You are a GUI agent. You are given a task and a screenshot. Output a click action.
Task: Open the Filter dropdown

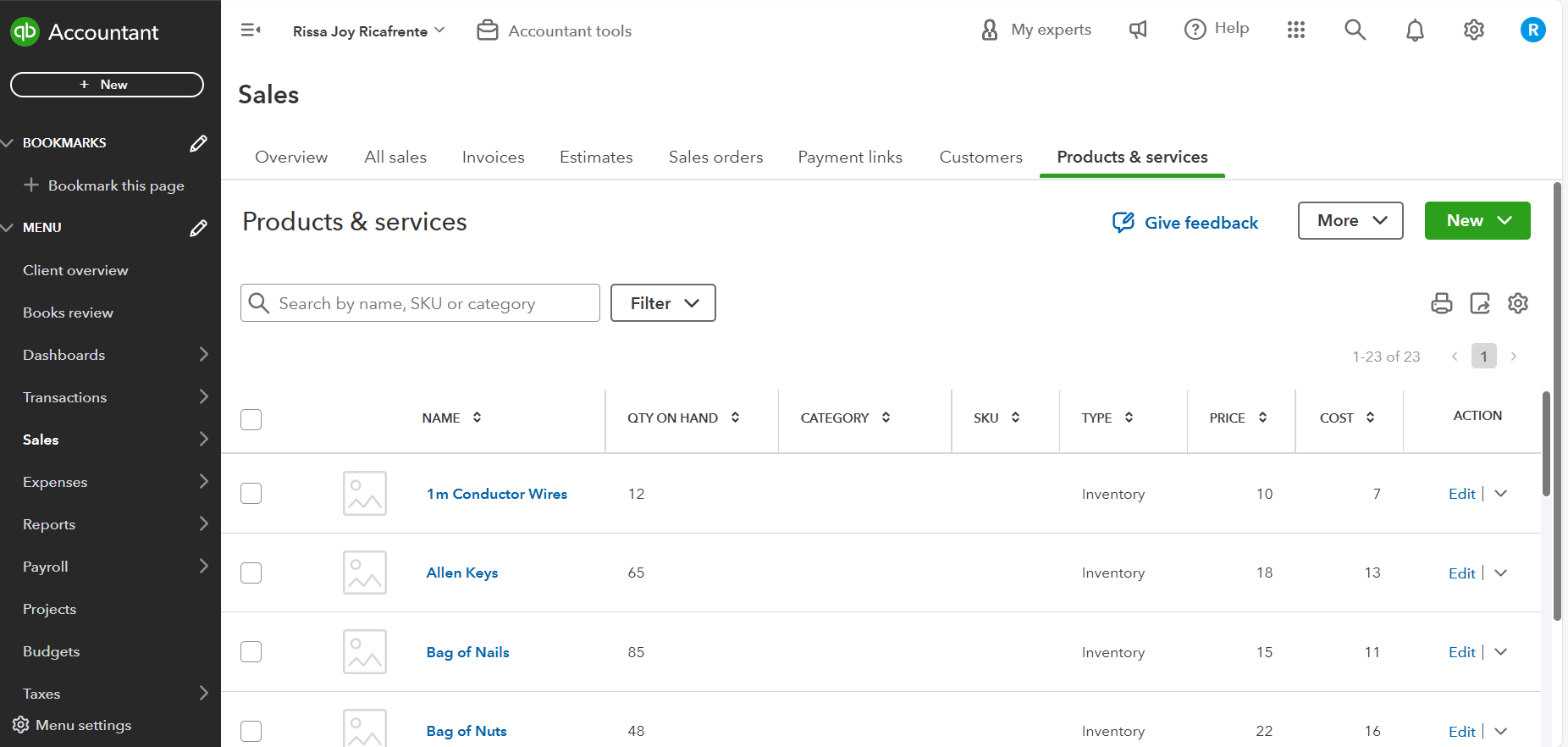(x=663, y=303)
